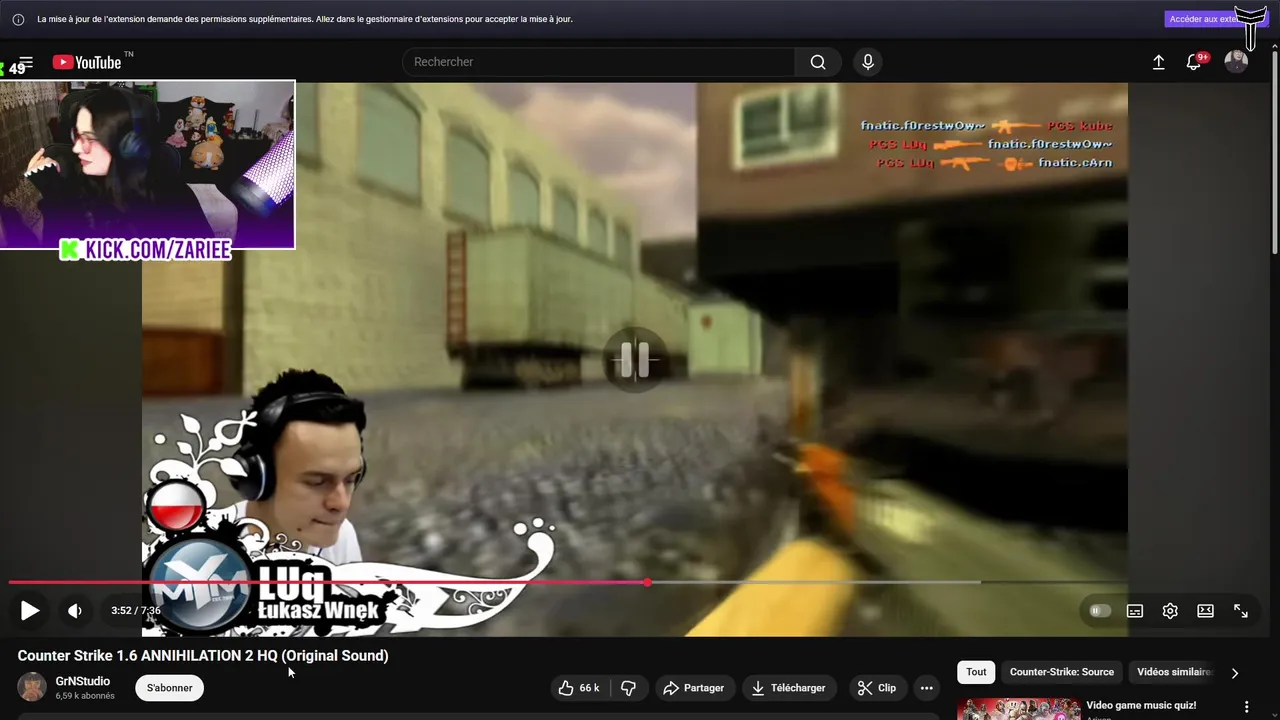Image resolution: width=1280 pixels, height=720 pixels.
Task: Select the Vidéos similaires chip
Action: coord(1172,672)
